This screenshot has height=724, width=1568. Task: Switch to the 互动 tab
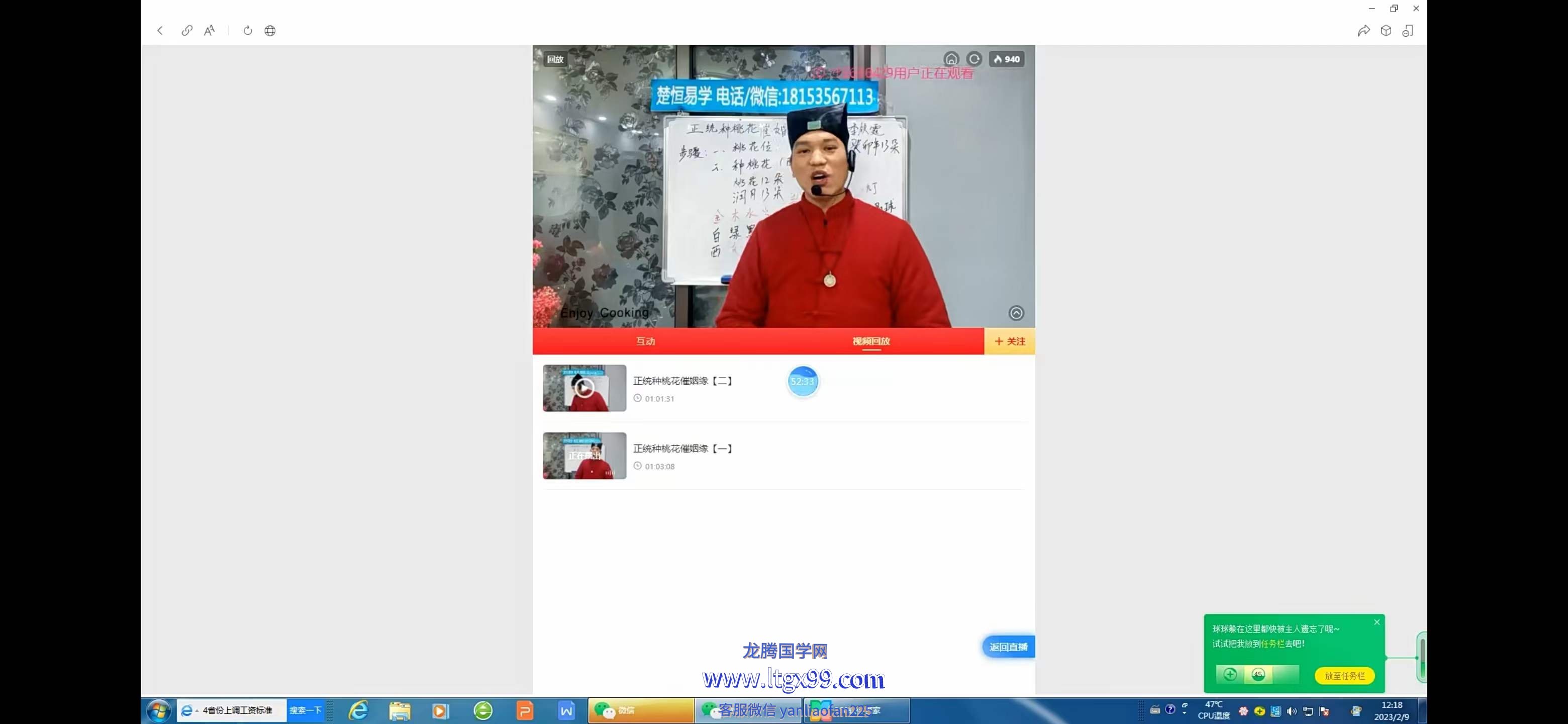coord(645,341)
